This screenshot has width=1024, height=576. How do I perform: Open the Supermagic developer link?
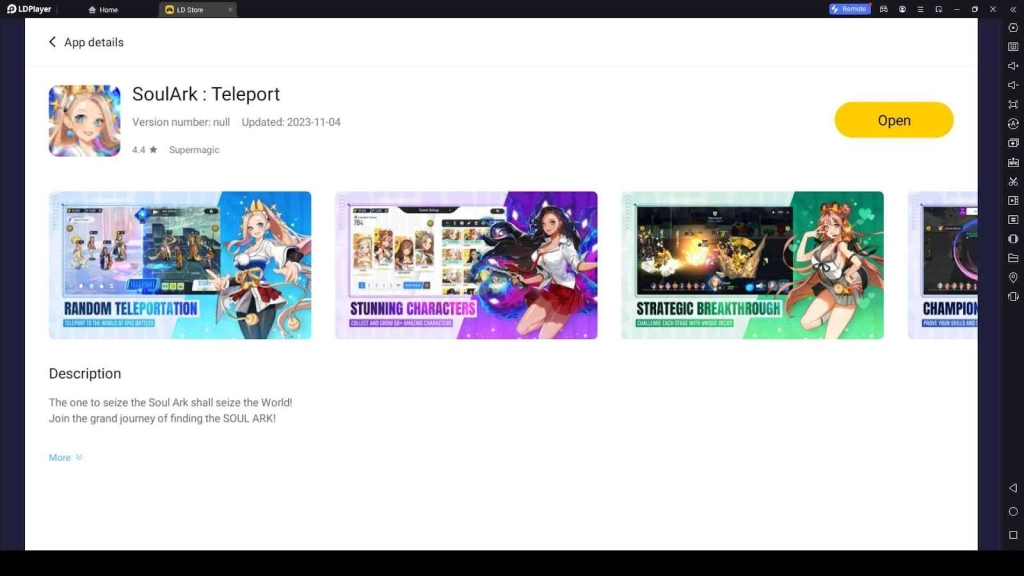(x=194, y=150)
